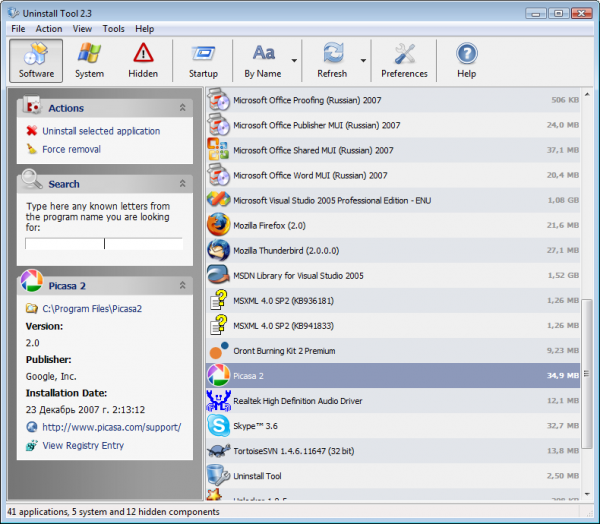Screen dimensions: 600x524
Task: Open the Action menu
Action: (49, 29)
